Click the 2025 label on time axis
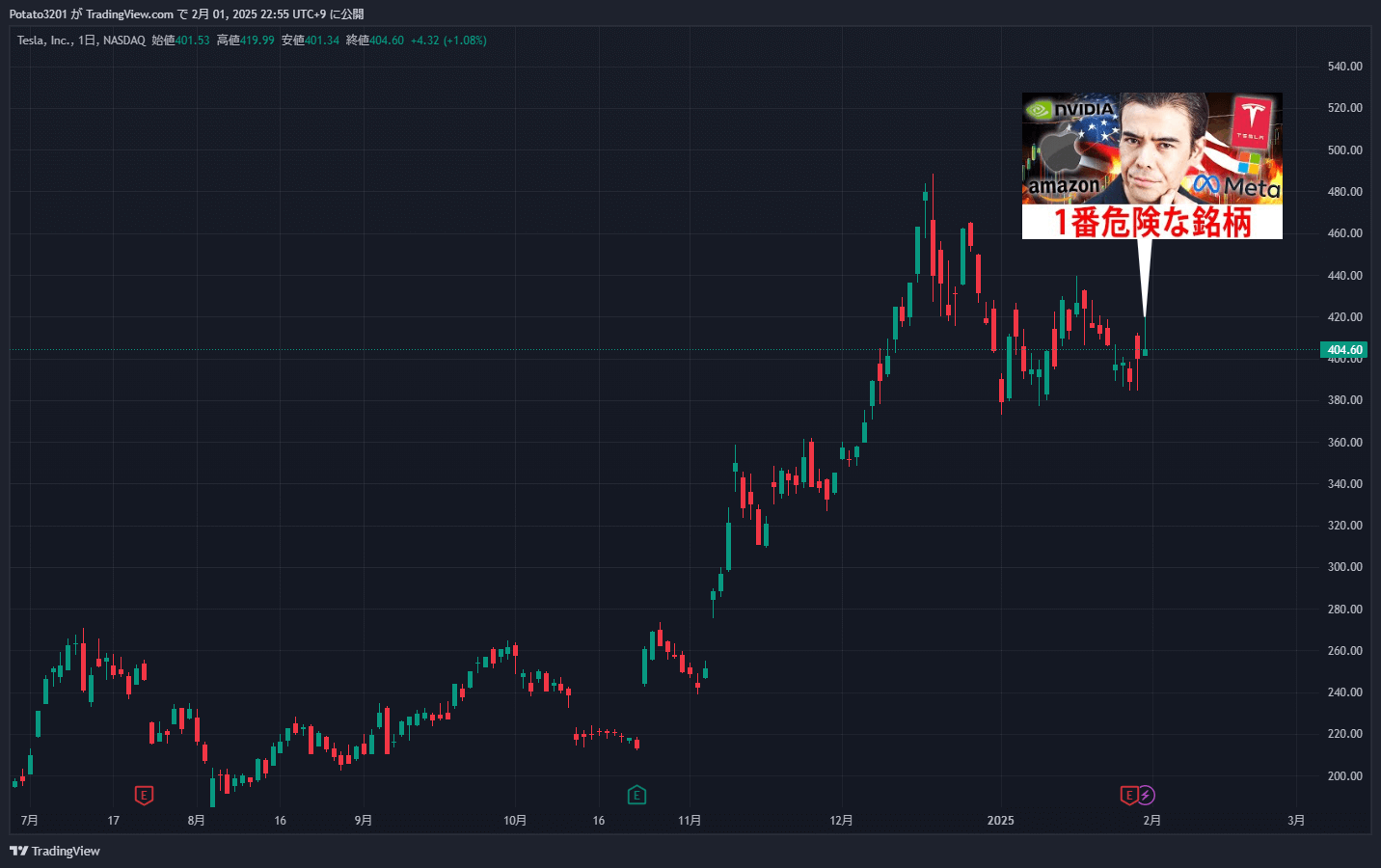Image resolution: width=1381 pixels, height=868 pixels. click(1001, 821)
